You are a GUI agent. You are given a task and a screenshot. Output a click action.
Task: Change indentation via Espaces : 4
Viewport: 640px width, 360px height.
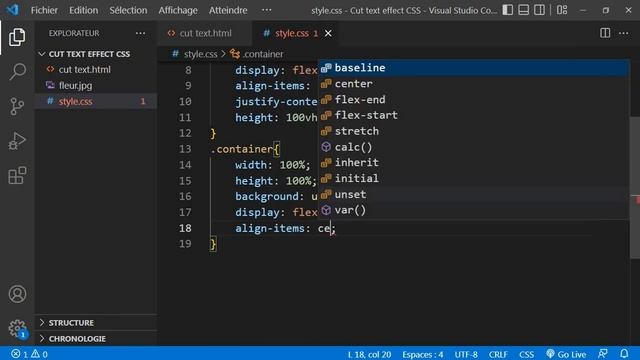[x=422, y=354]
